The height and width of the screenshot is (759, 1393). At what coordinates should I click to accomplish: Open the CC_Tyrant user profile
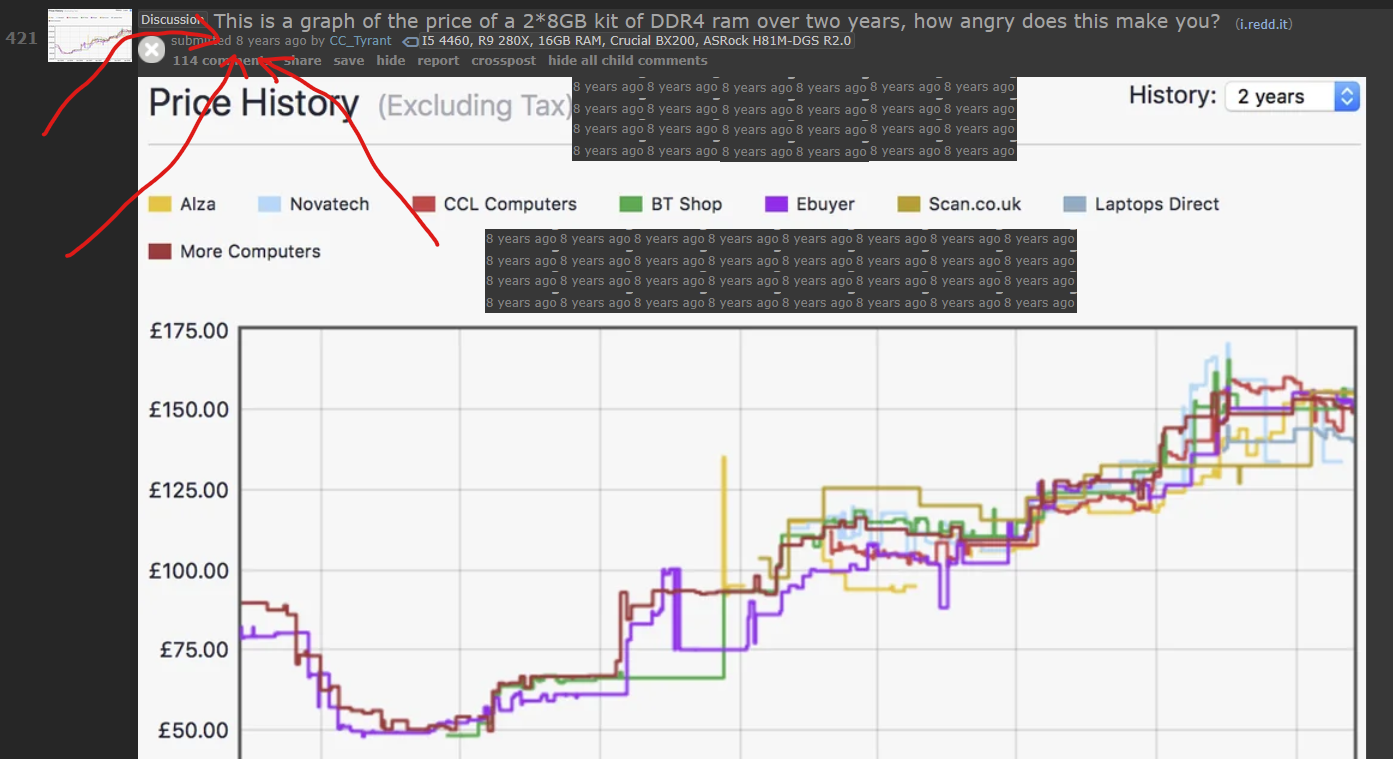pos(360,41)
